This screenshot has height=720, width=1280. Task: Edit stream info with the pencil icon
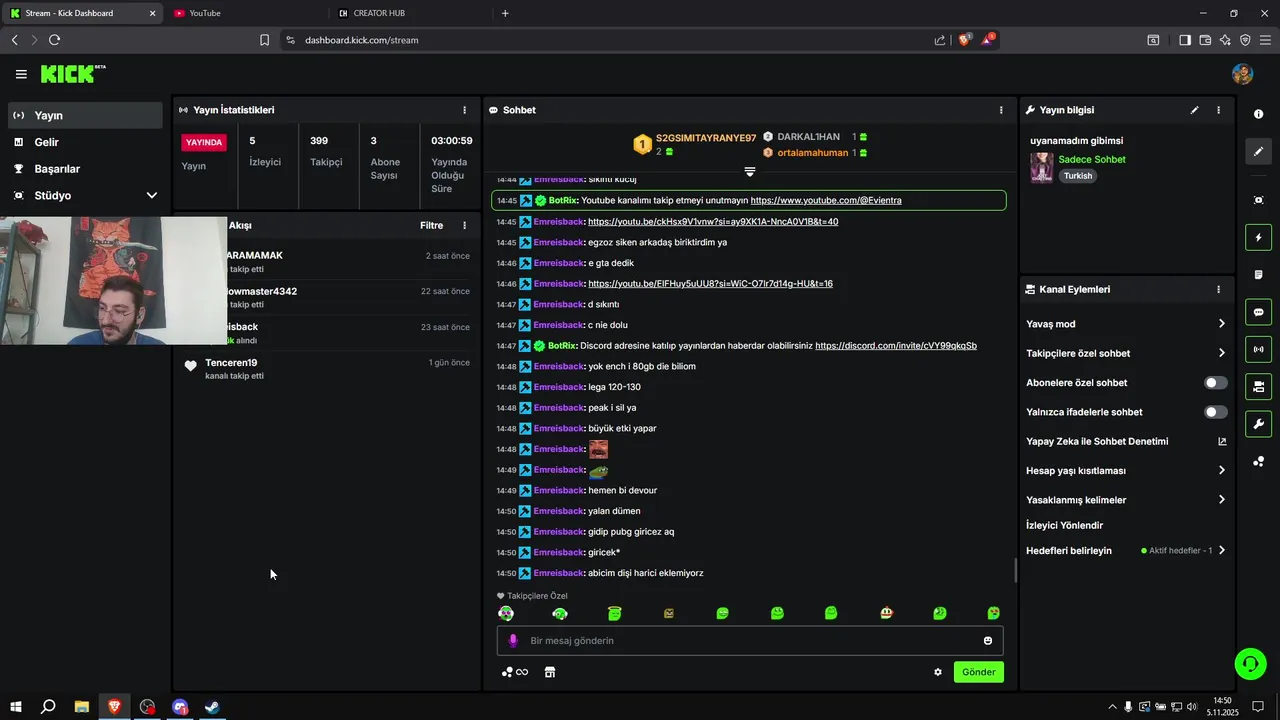[1194, 110]
